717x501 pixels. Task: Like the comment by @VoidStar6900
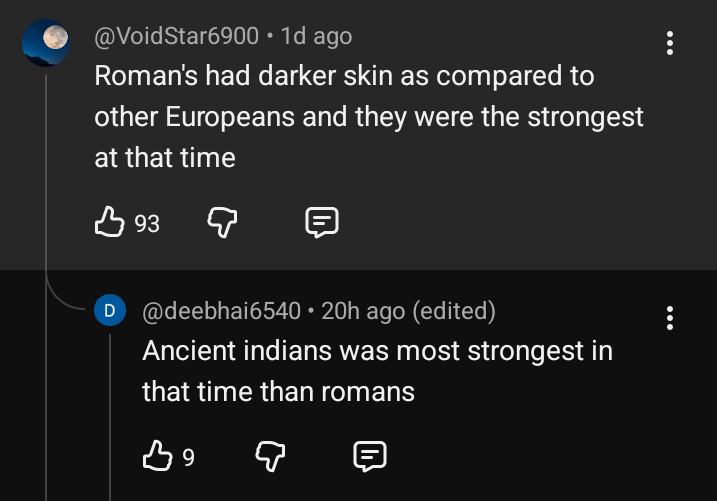click(x=108, y=223)
